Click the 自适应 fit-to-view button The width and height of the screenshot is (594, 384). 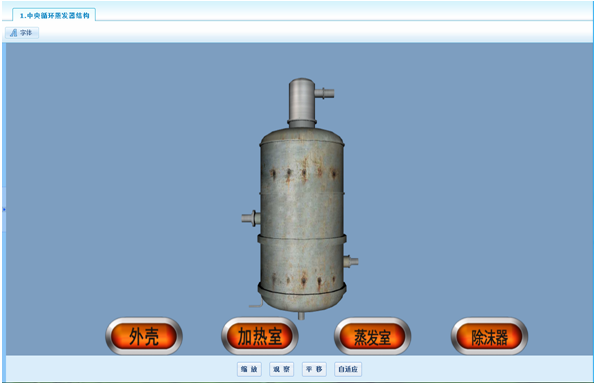pyautogui.click(x=348, y=369)
